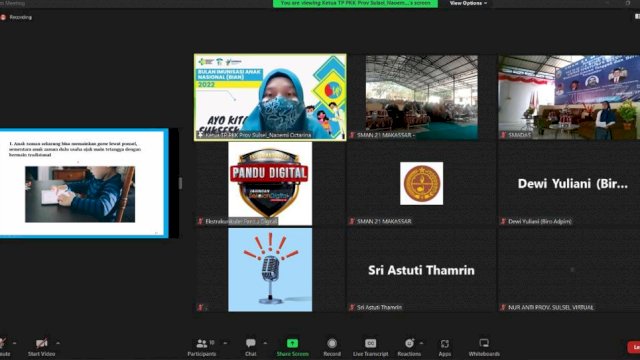Start recording with the Record icon
The width and height of the screenshot is (640, 360).
(332, 343)
